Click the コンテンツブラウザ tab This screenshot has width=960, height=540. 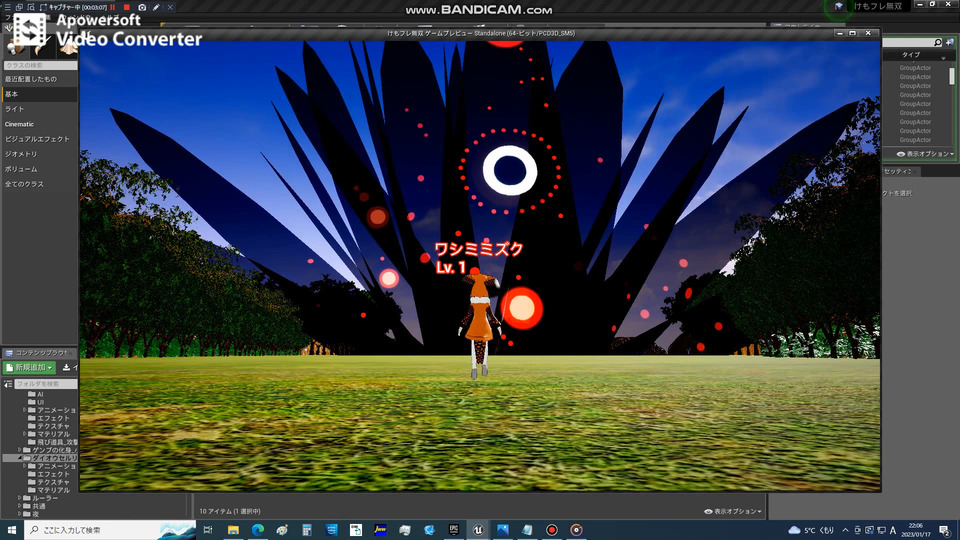[x=38, y=353]
